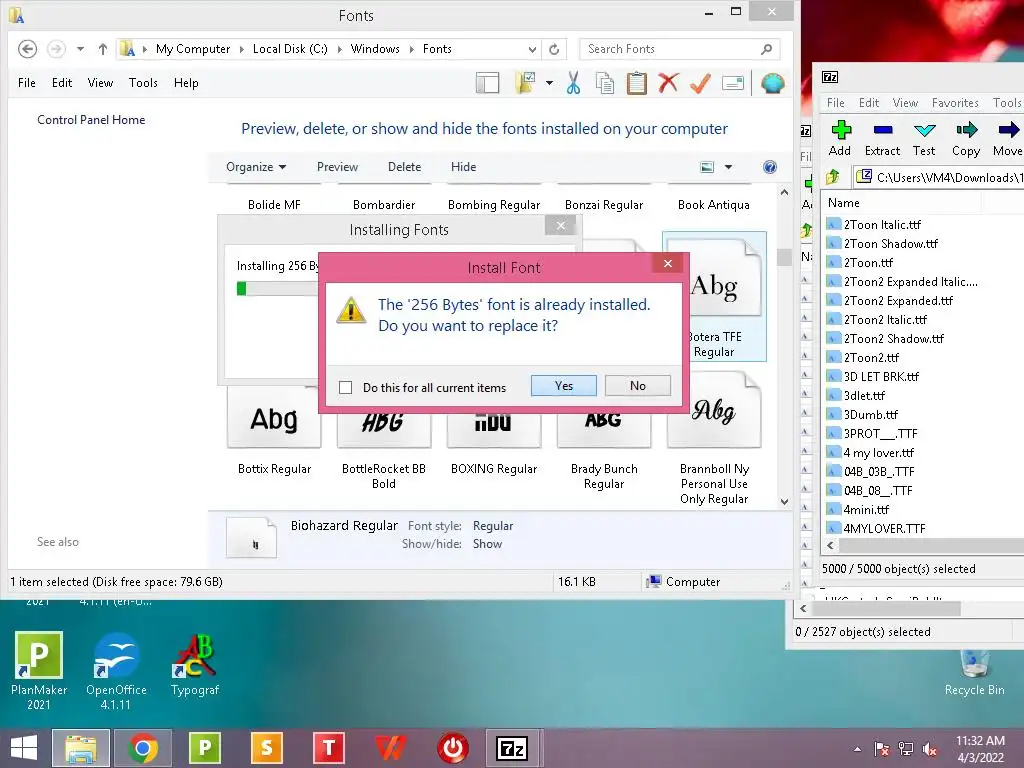1024x768 pixels.
Task: Open the File menu in Fonts window
Action: (x=27, y=83)
